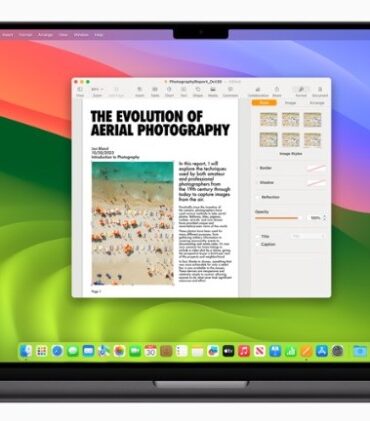The width and height of the screenshot is (370, 421).
Task: Open Calendar from the Dock
Action: click(151, 351)
